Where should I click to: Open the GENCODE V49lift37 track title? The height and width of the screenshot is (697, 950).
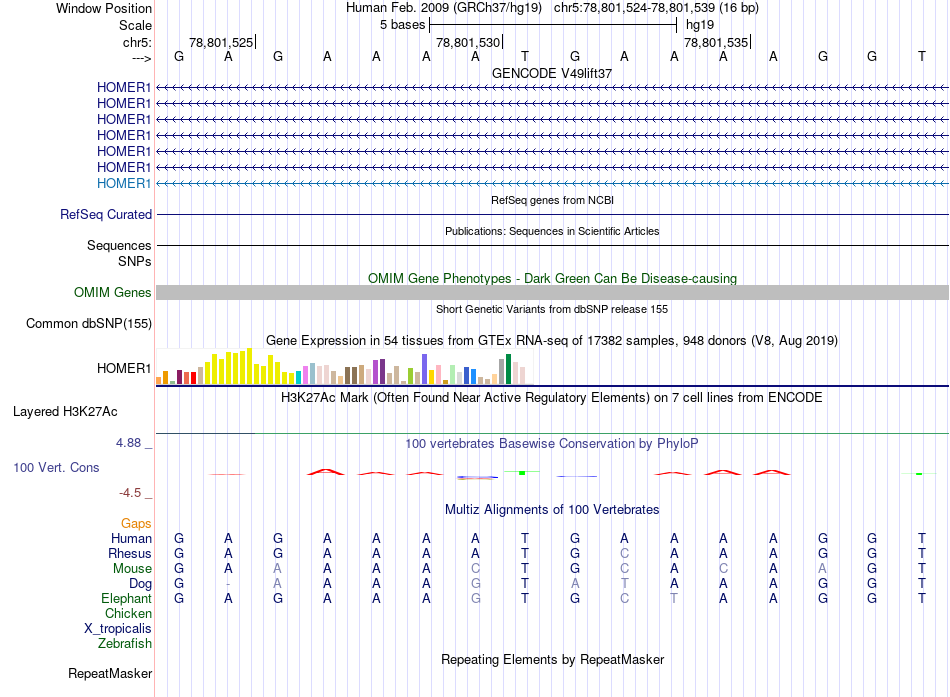[x=552, y=73]
